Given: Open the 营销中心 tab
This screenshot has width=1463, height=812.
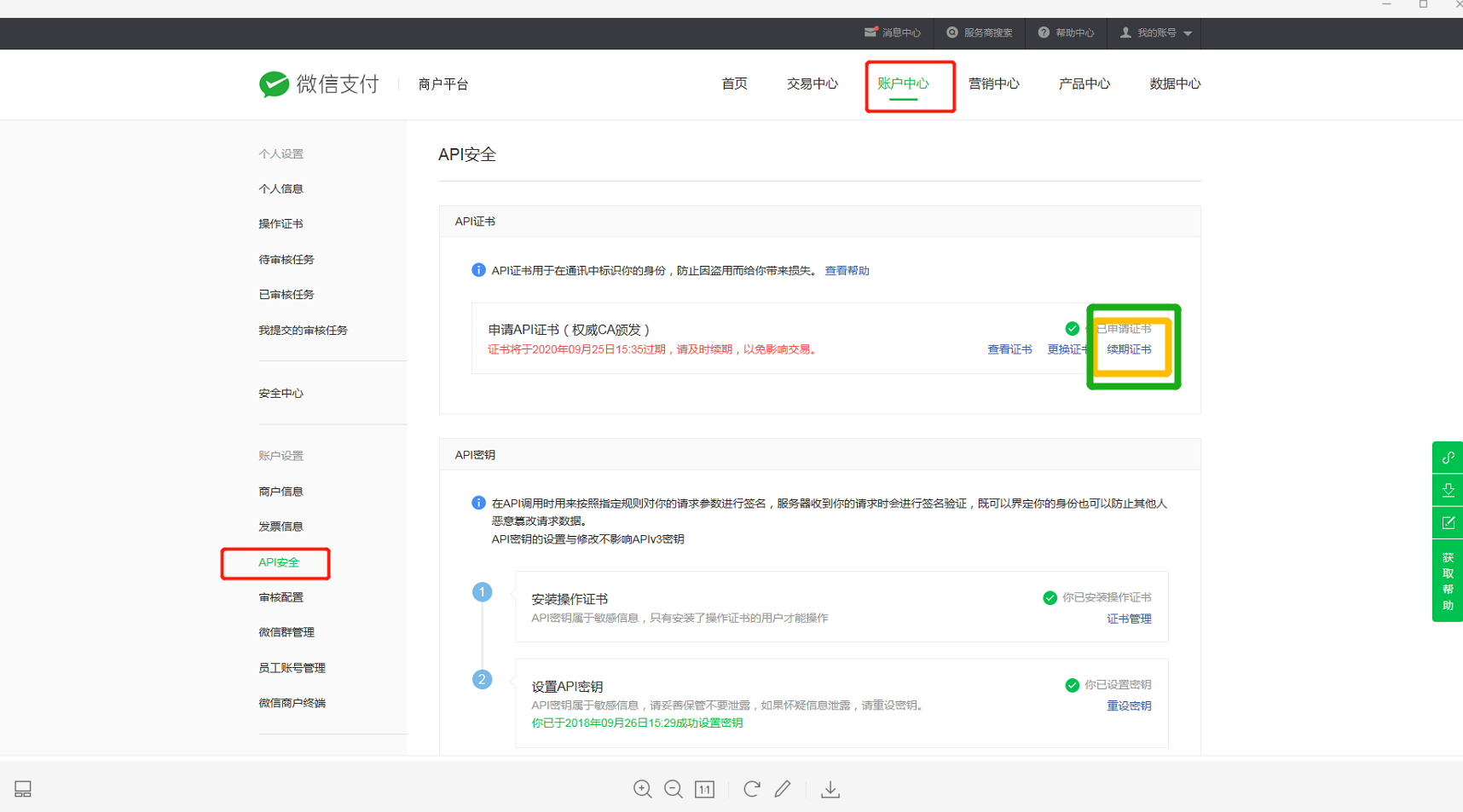Looking at the screenshot, I should pos(993,84).
